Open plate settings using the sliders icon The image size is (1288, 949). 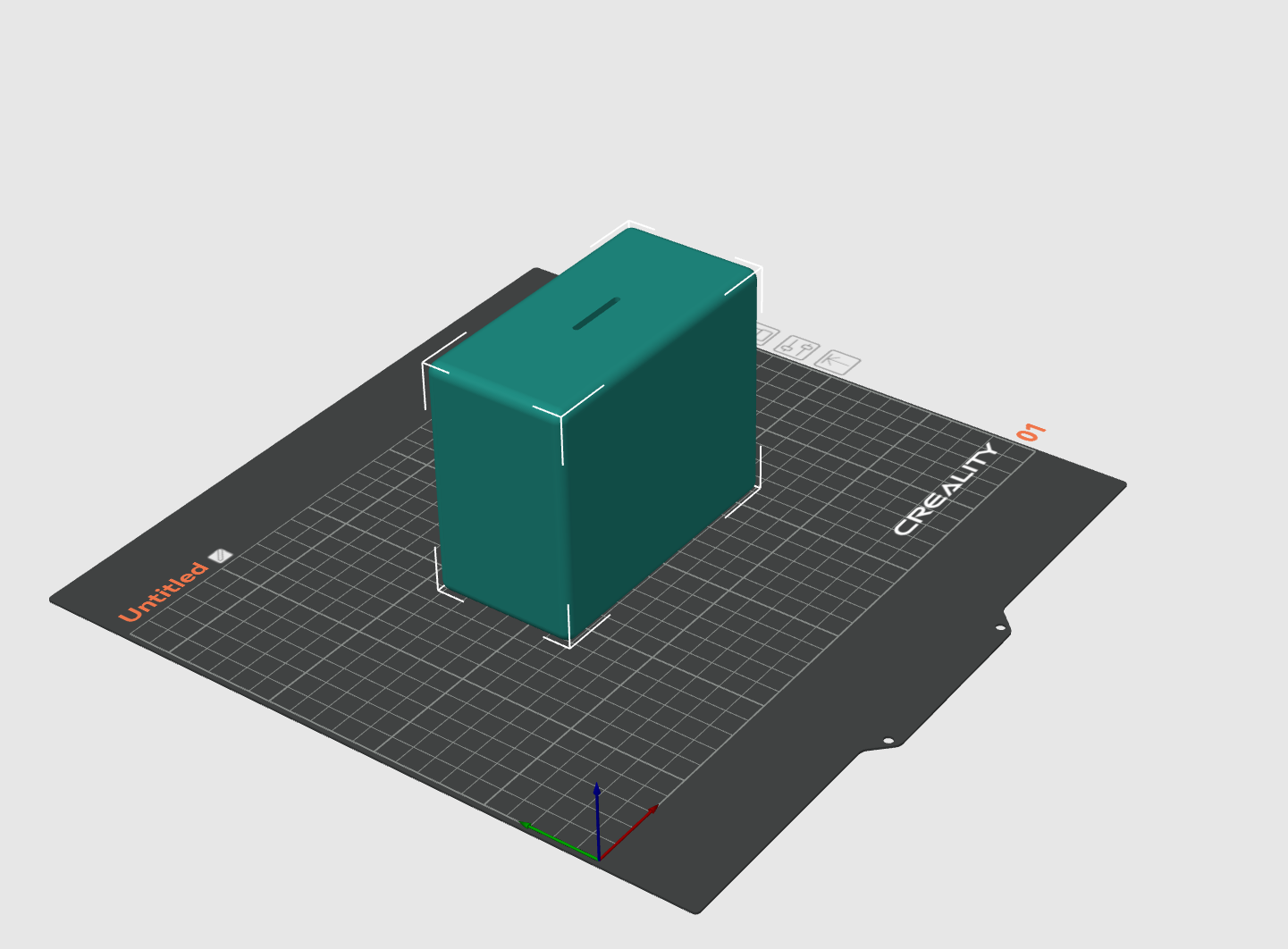[796, 347]
